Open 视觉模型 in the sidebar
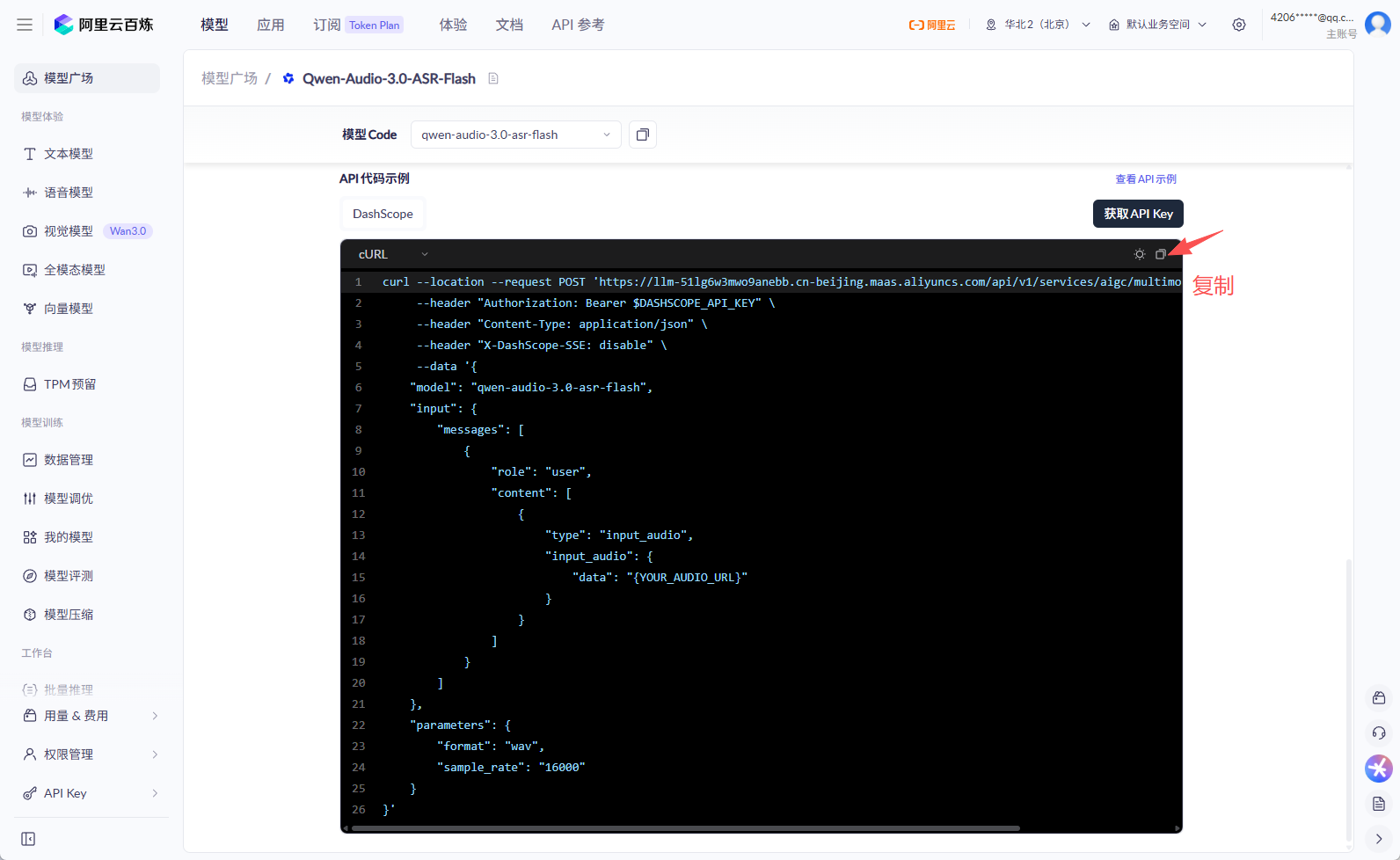This screenshot has height=860, width=1400. tap(87, 231)
